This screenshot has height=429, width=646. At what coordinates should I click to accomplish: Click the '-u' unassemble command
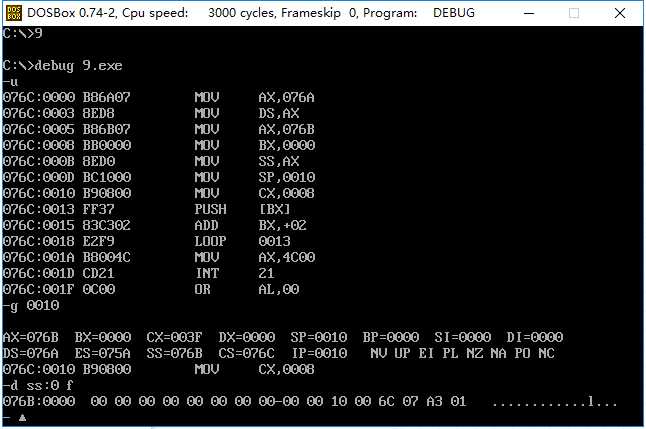[x=10, y=82]
